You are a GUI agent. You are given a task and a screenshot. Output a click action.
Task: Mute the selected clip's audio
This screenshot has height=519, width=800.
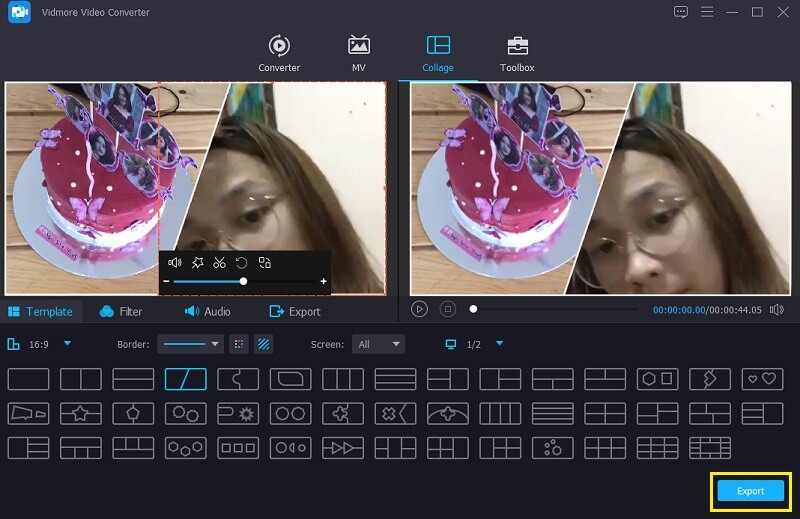(174, 263)
